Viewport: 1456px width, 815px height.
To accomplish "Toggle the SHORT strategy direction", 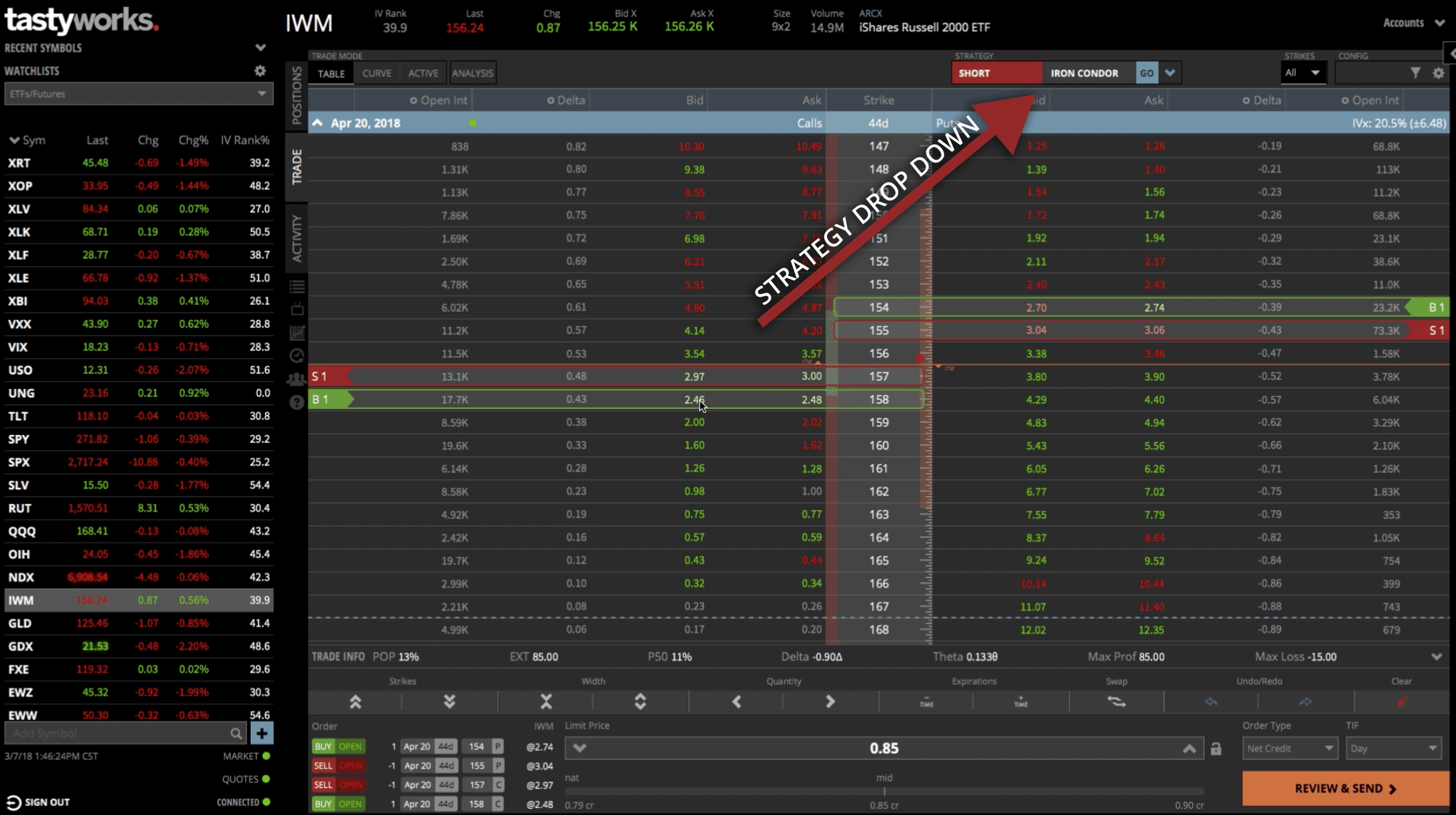I will coord(997,73).
